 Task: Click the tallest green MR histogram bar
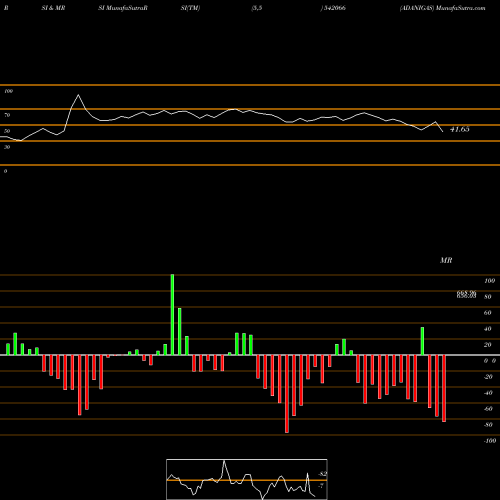tap(172, 315)
